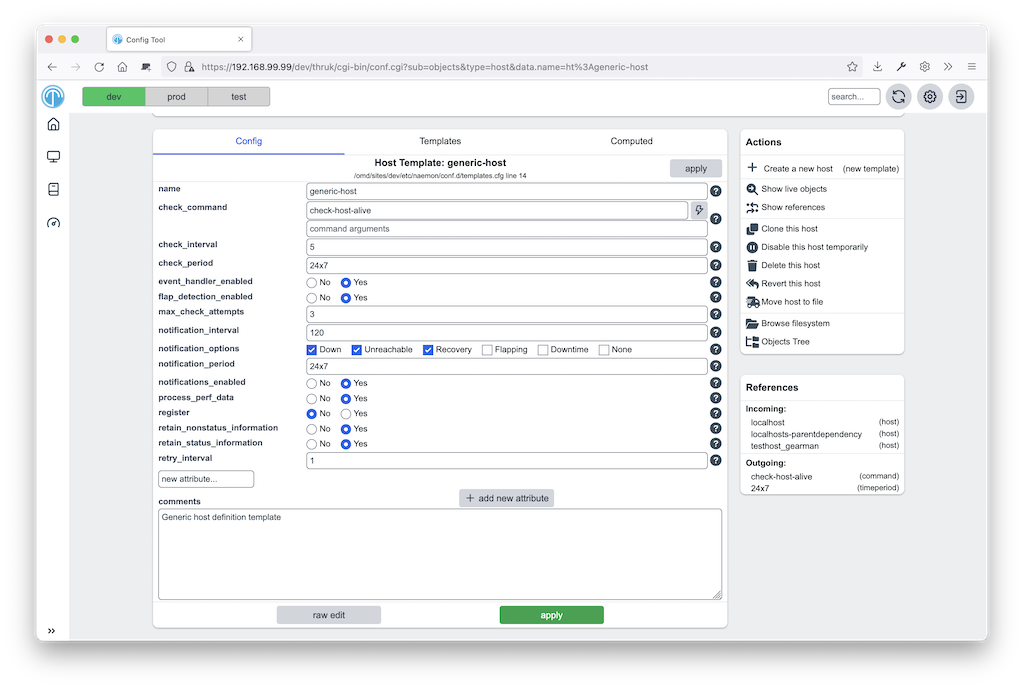Viewport: 1024px width, 689px height.
Task: Set register to Yes
Action: coord(346,414)
